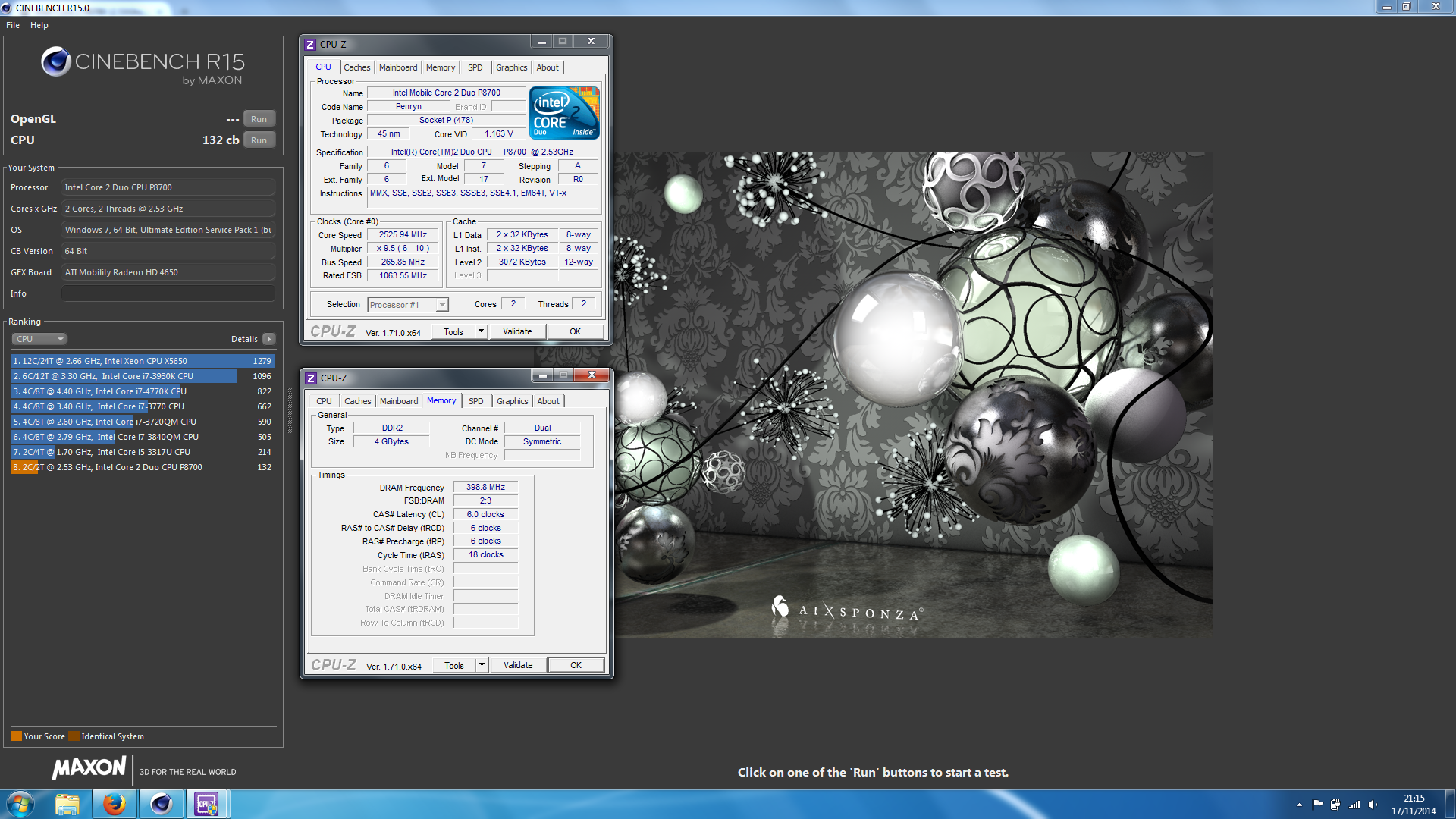1456x819 pixels.
Task: Click OK in Memory CPU-Z window
Action: coord(576,665)
